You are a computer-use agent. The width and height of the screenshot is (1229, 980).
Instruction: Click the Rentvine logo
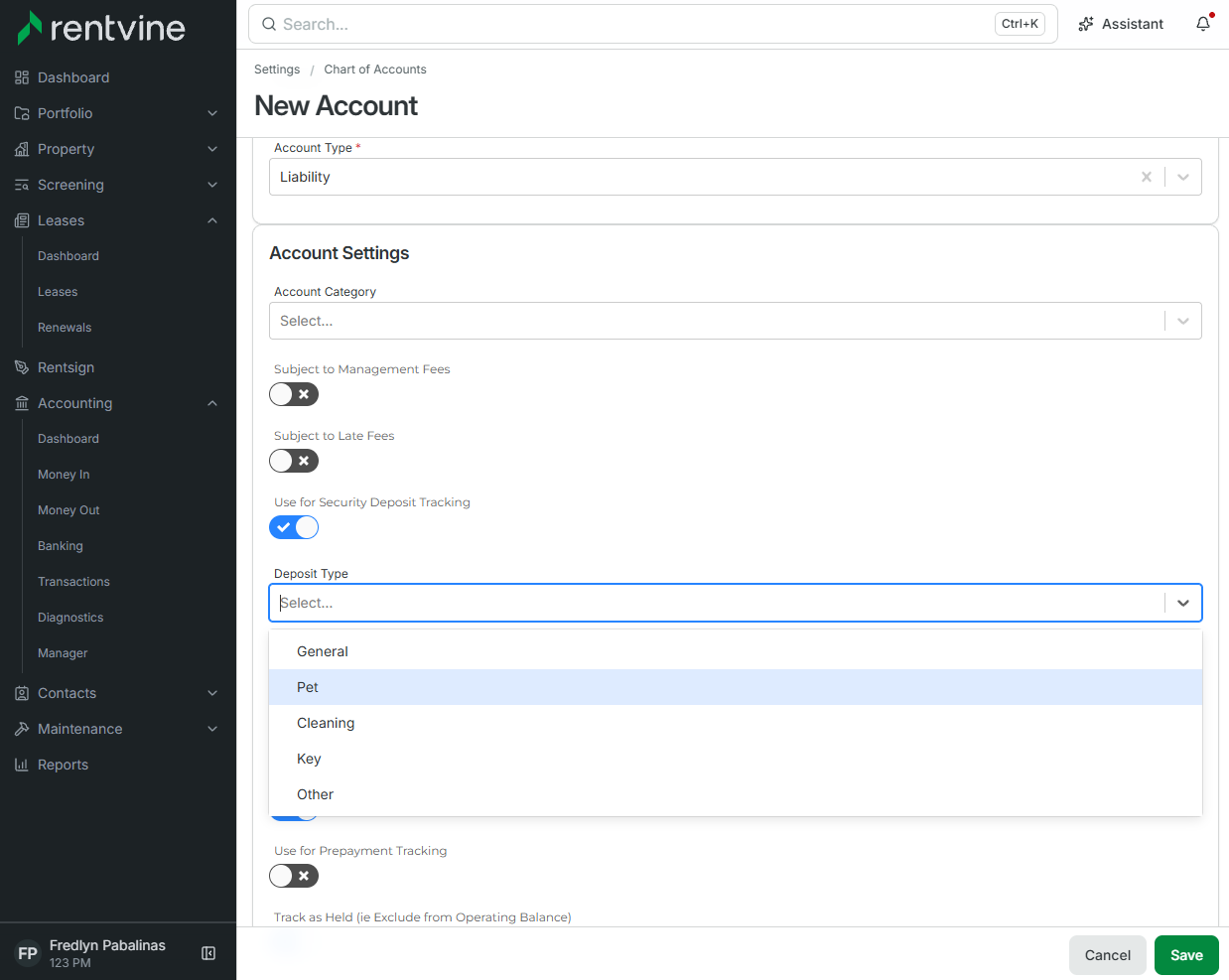pyautogui.click(x=101, y=28)
